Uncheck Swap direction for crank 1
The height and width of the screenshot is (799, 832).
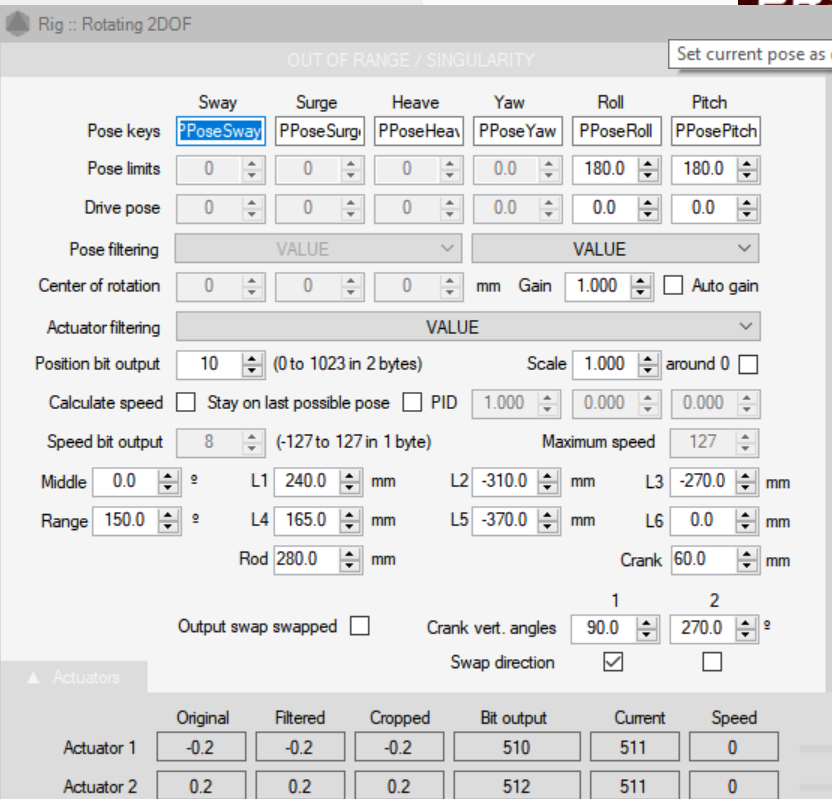click(613, 662)
